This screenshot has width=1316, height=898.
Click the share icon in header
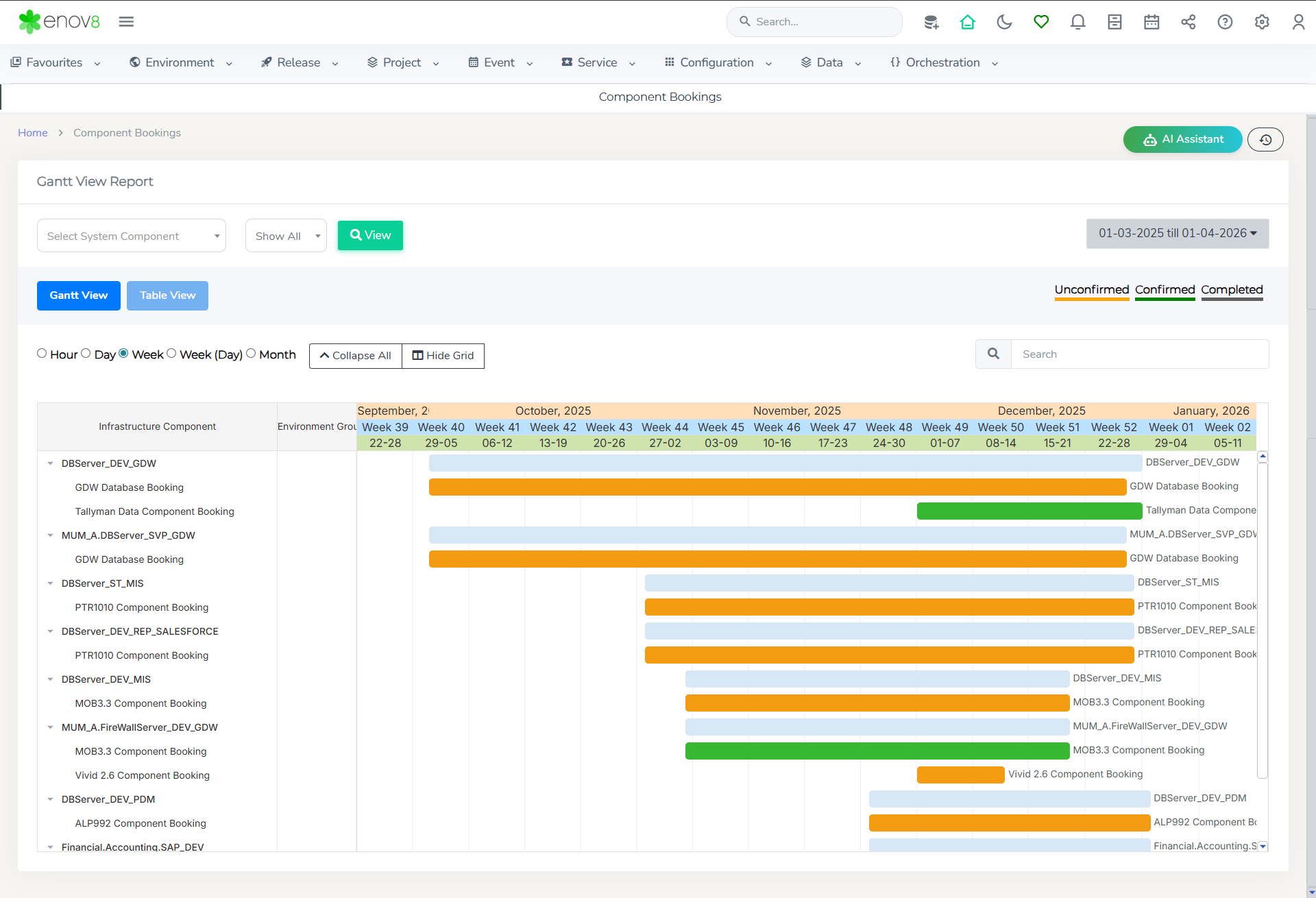pyautogui.click(x=1188, y=22)
